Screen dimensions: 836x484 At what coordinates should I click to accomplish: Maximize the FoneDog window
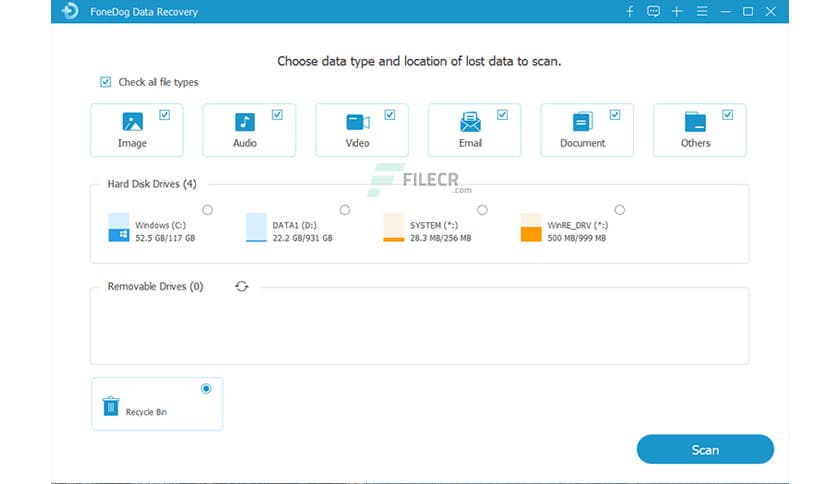coord(748,11)
